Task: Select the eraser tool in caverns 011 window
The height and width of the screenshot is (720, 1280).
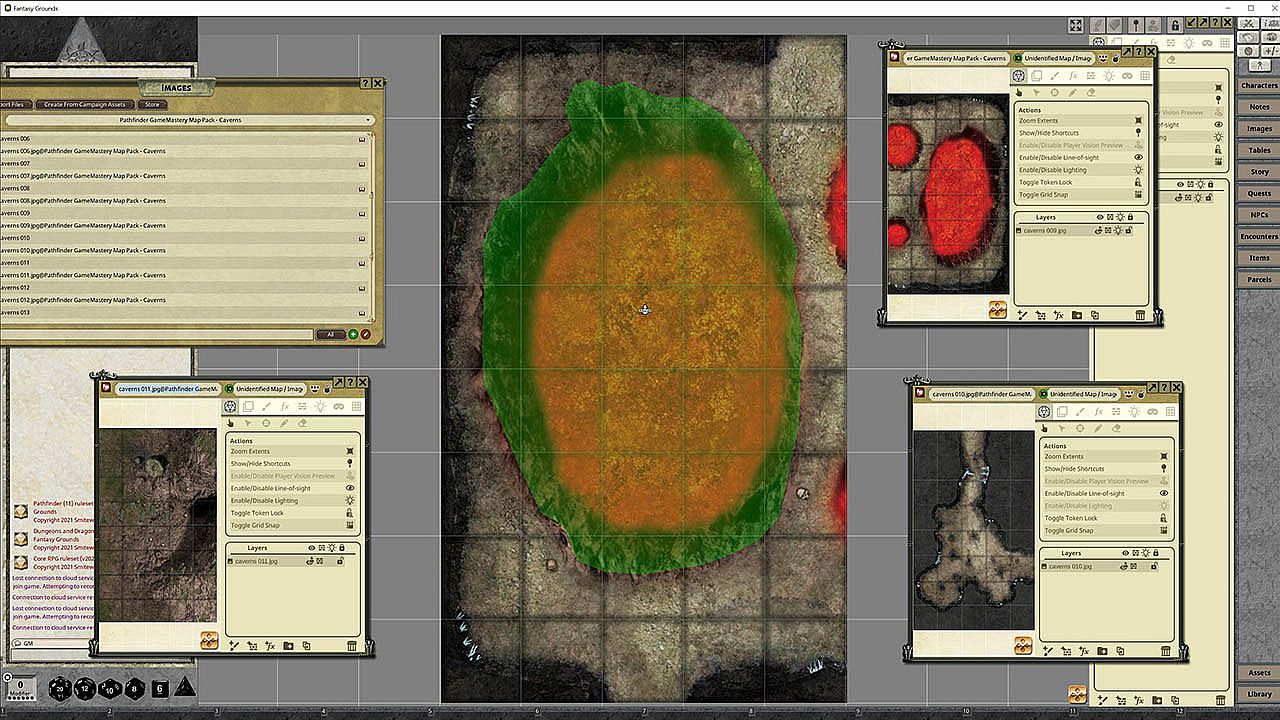Action: click(x=302, y=423)
